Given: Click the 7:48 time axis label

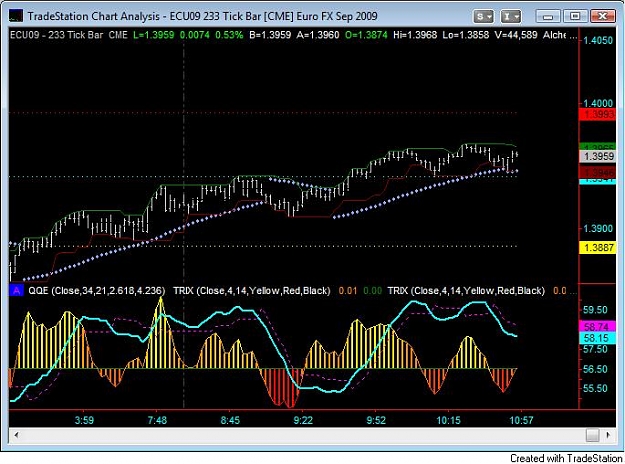Looking at the screenshot, I should (x=157, y=420).
